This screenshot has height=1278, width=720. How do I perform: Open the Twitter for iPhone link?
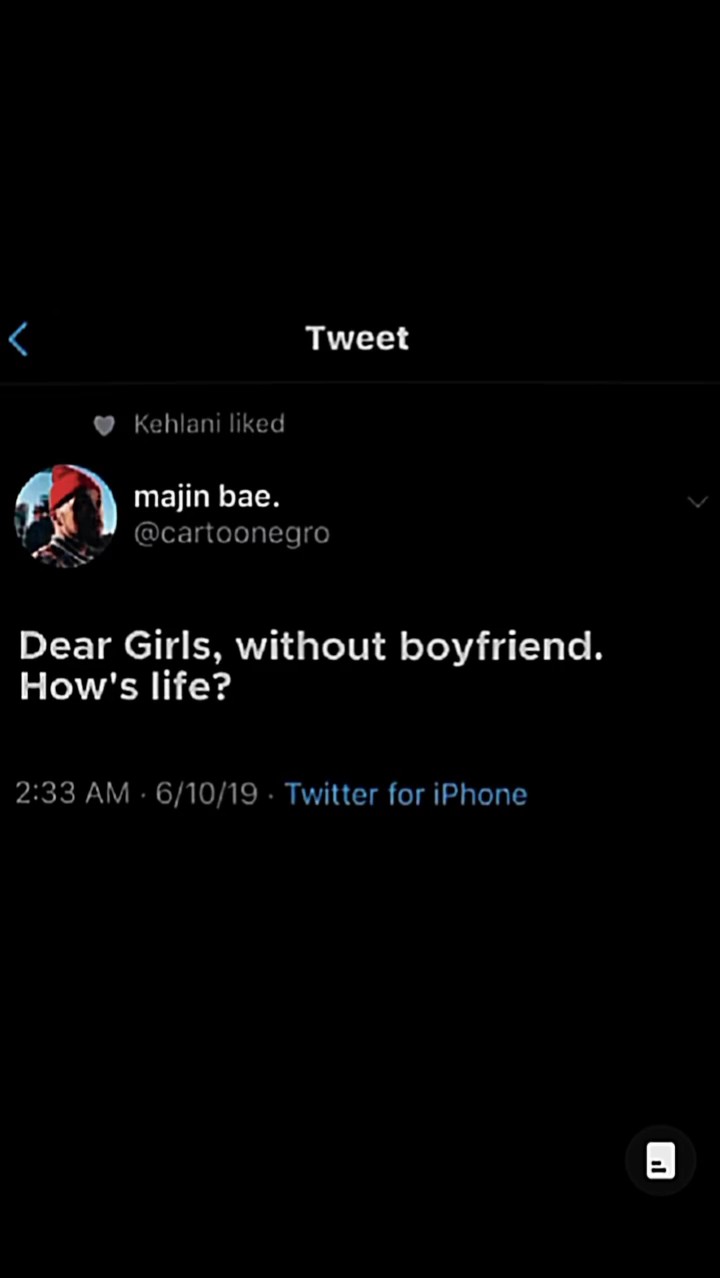[x=405, y=794]
